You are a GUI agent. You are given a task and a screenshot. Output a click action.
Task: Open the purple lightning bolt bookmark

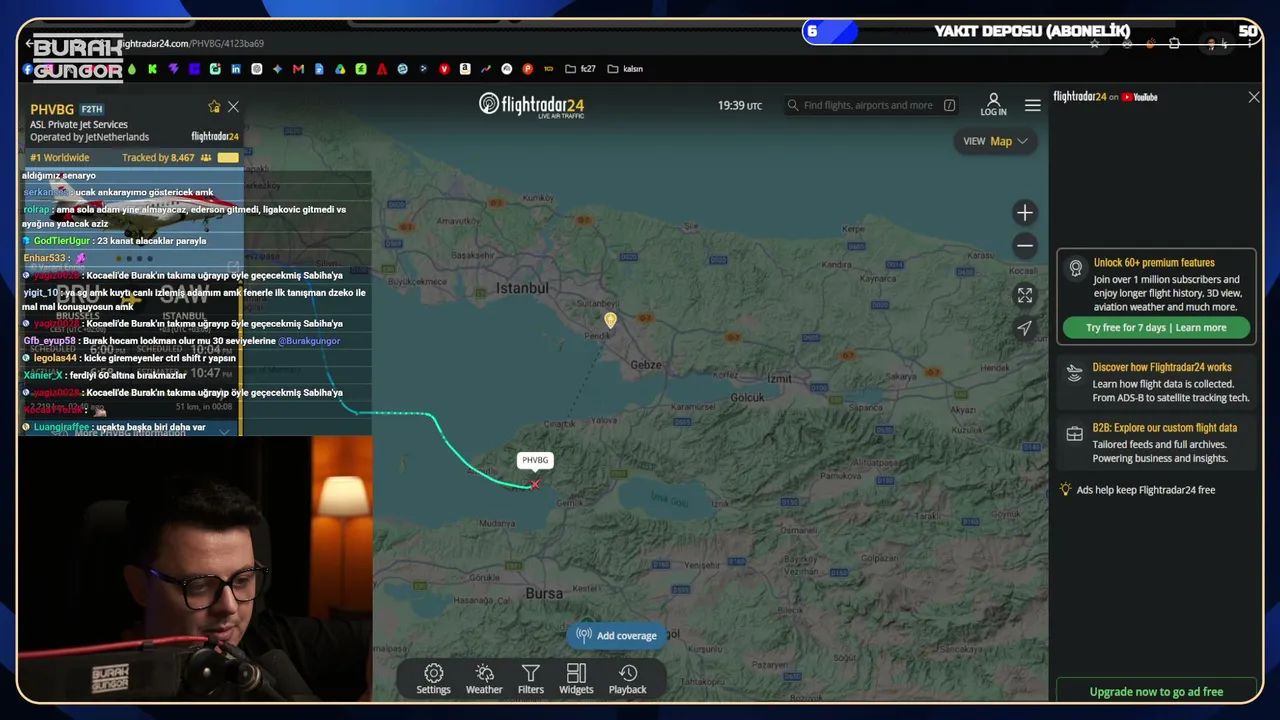[x=173, y=69]
